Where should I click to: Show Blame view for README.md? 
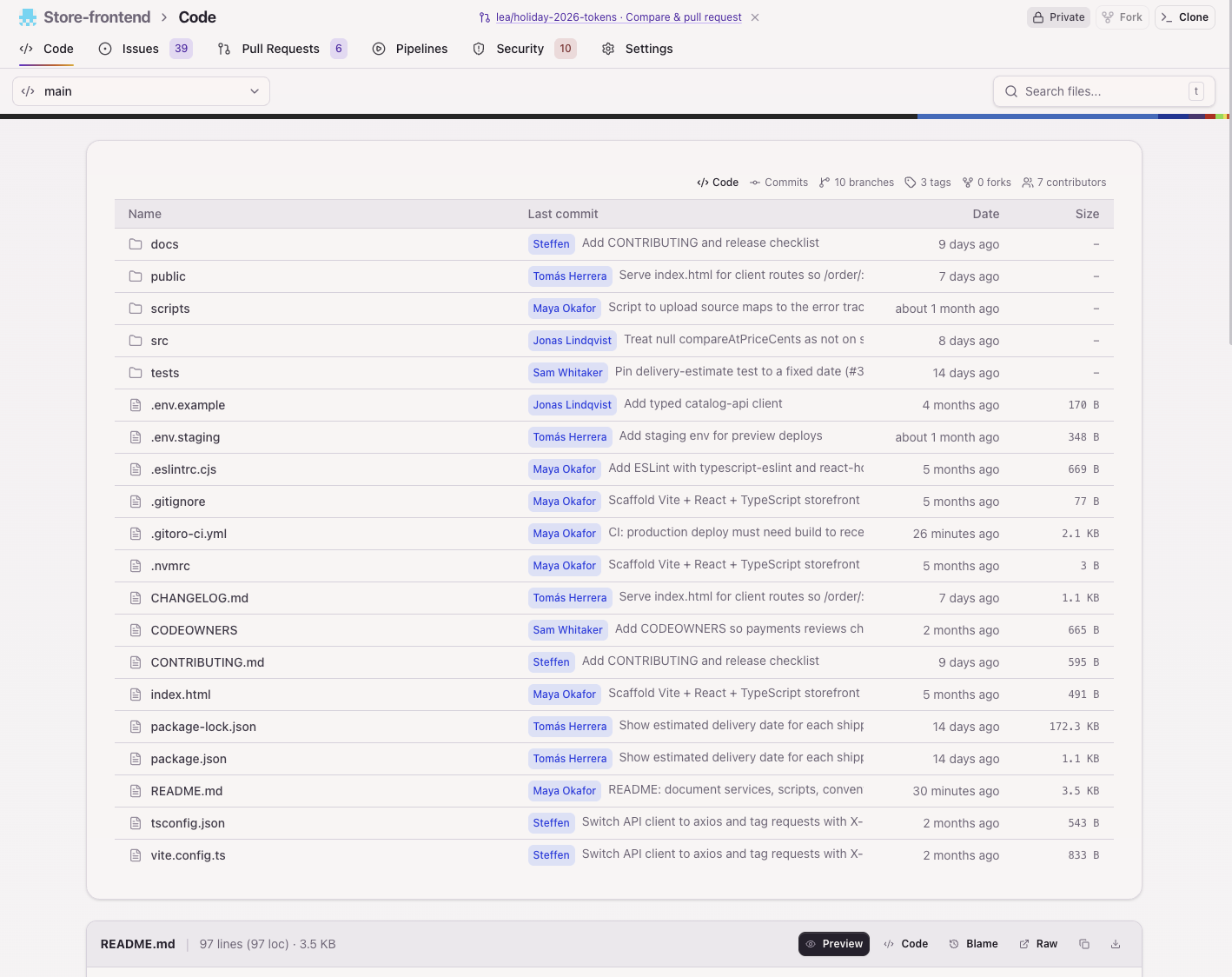coord(973,944)
